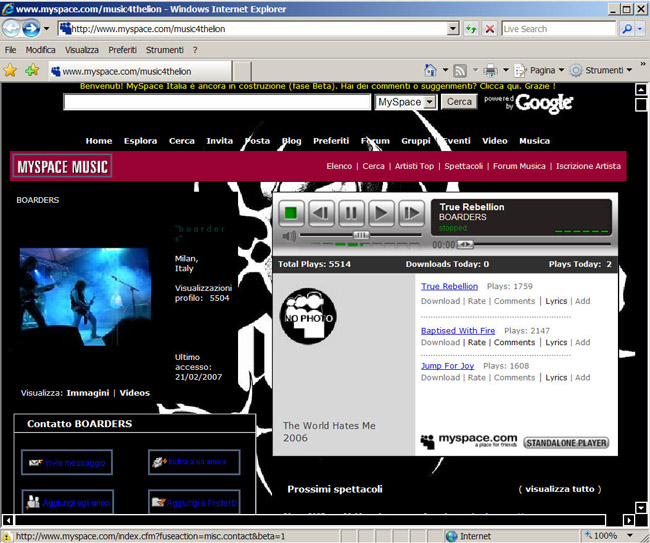
Task: Refresh the page with the green arrows icon
Action: [471, 29]
